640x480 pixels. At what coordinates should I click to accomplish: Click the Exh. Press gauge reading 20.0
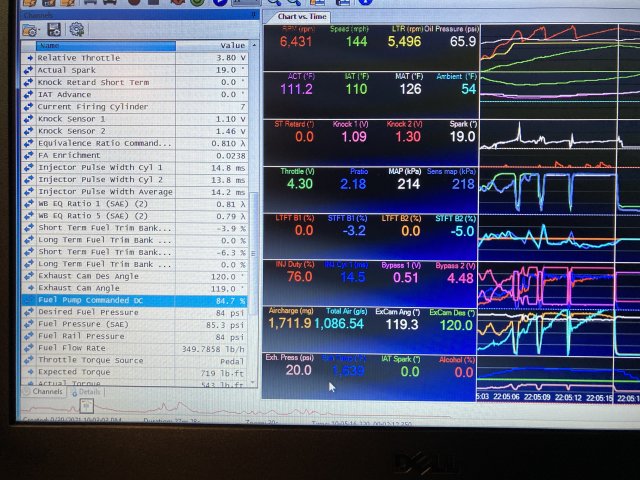coord(298,370)
